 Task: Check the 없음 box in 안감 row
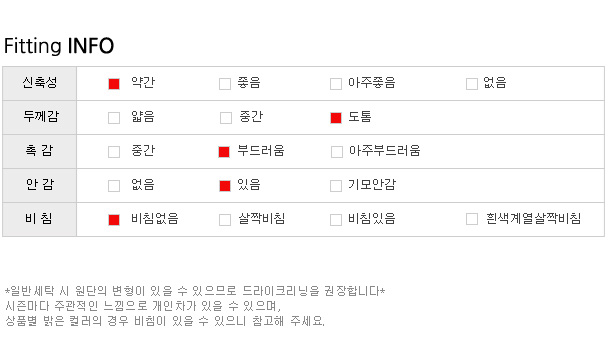pyautogui.click(x=114, y=186)
